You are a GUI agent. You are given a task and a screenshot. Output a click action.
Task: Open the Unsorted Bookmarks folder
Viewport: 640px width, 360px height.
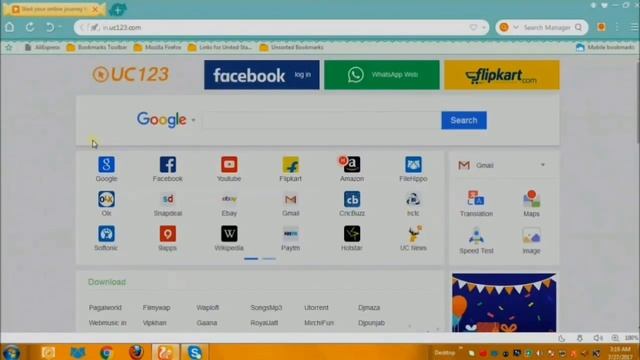(291, 47)
